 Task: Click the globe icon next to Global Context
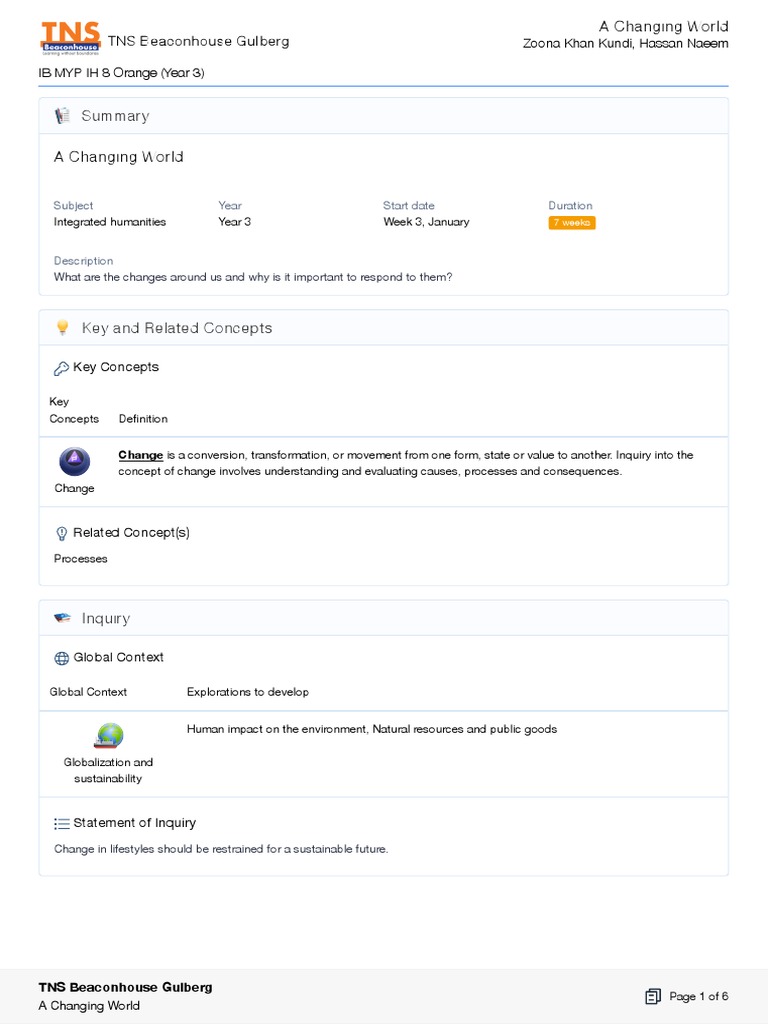[x=61, y=658]
